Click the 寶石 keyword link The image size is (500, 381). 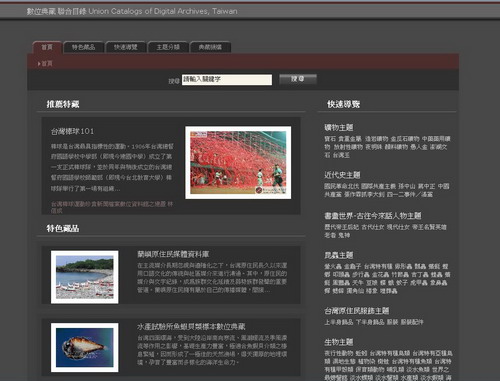[330, 139]
